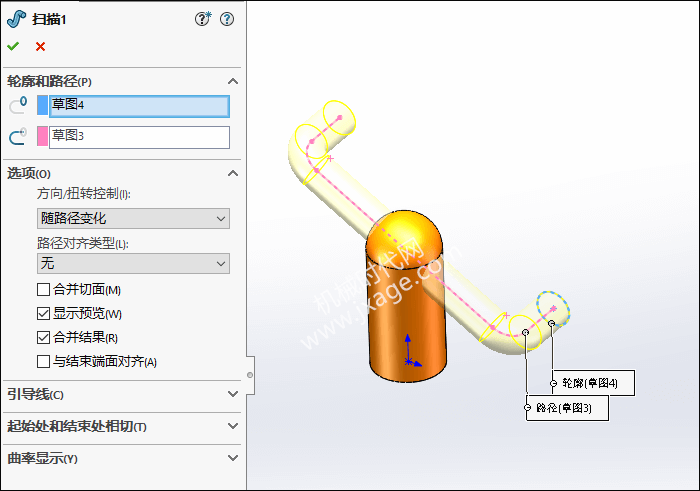Viewport: 700px width, 491px height.
Task: Expand the 起始处和结束处相切(T) section
Action: coord(233,426)
